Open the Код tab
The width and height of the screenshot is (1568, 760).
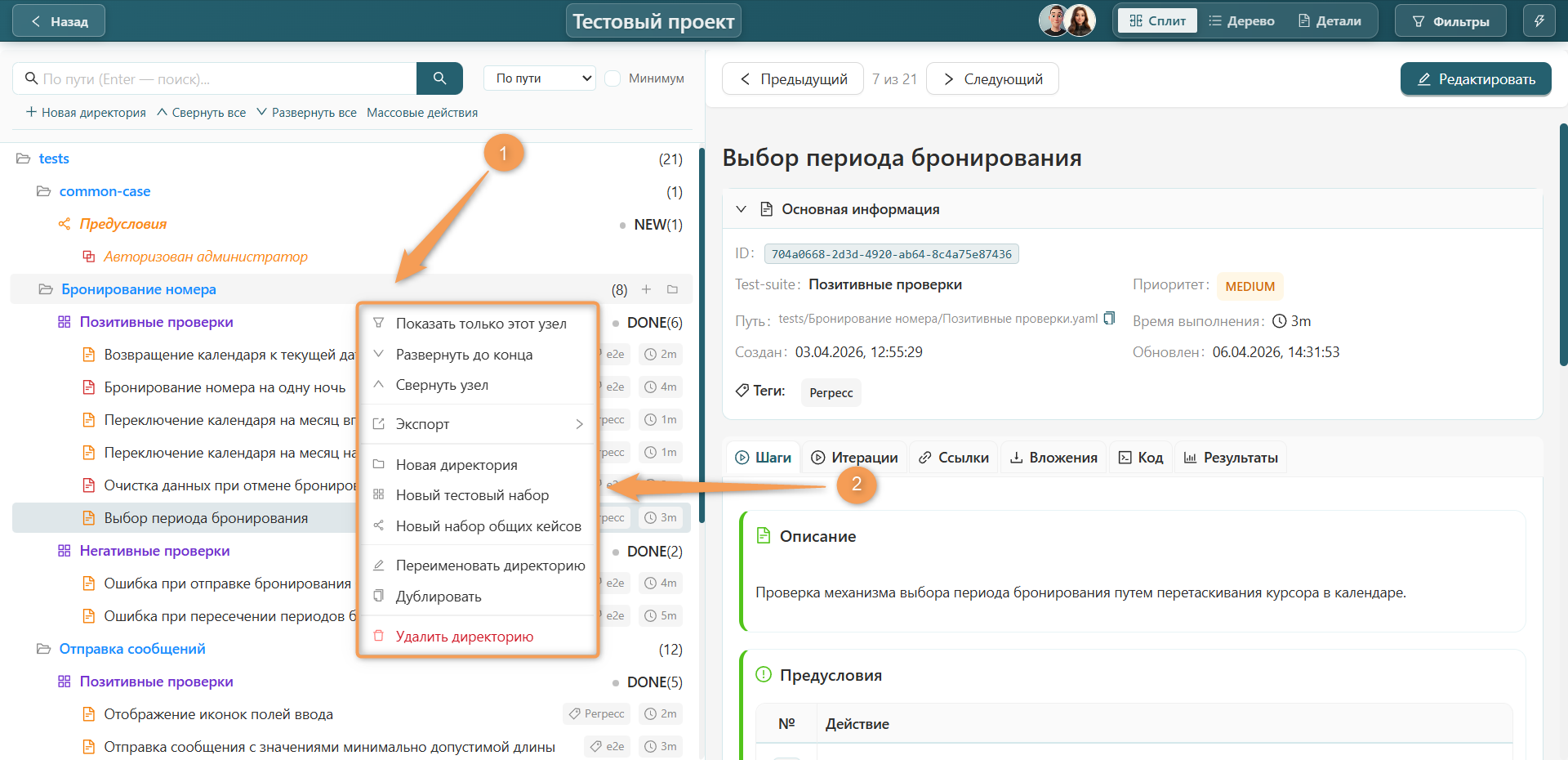1141,458
